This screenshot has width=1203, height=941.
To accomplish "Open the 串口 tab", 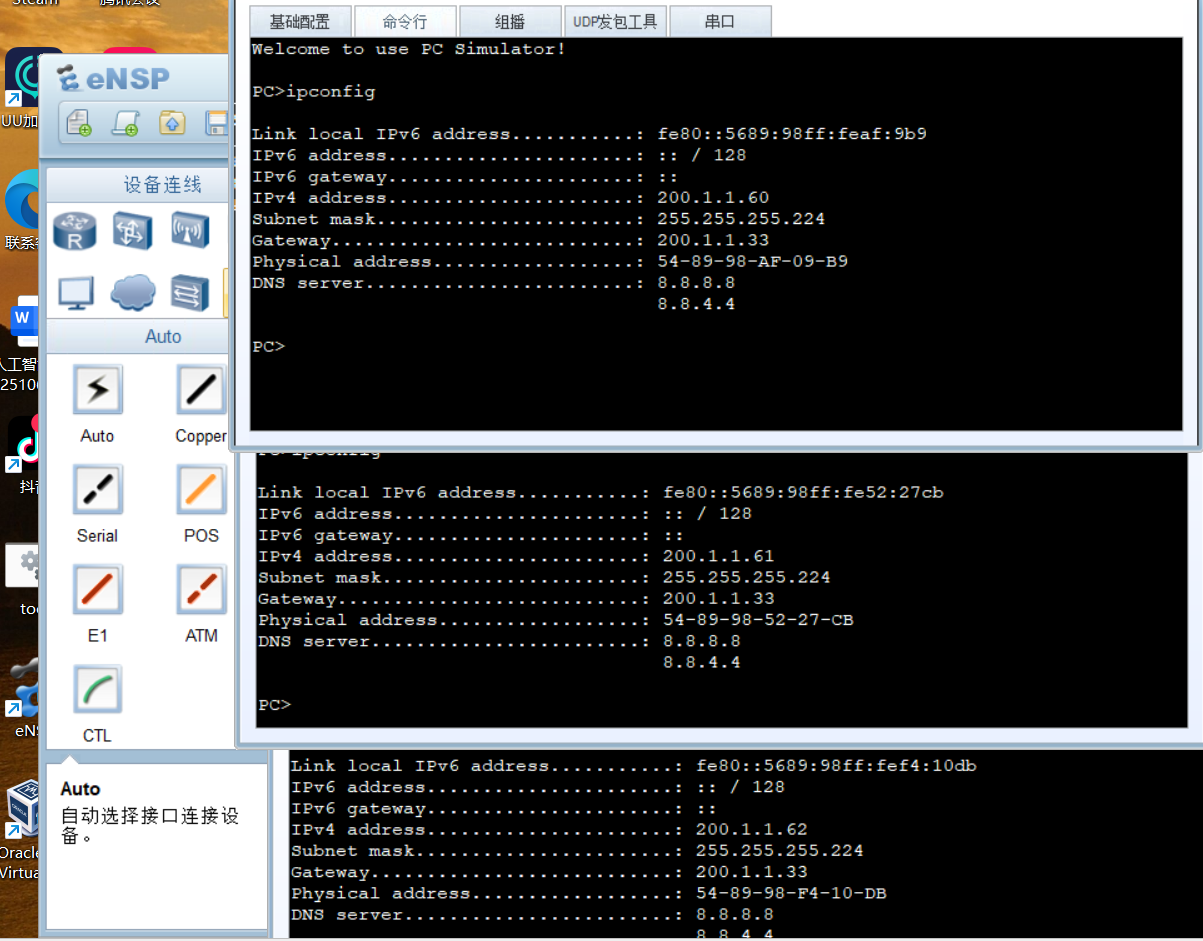I will tap(720, 21).
